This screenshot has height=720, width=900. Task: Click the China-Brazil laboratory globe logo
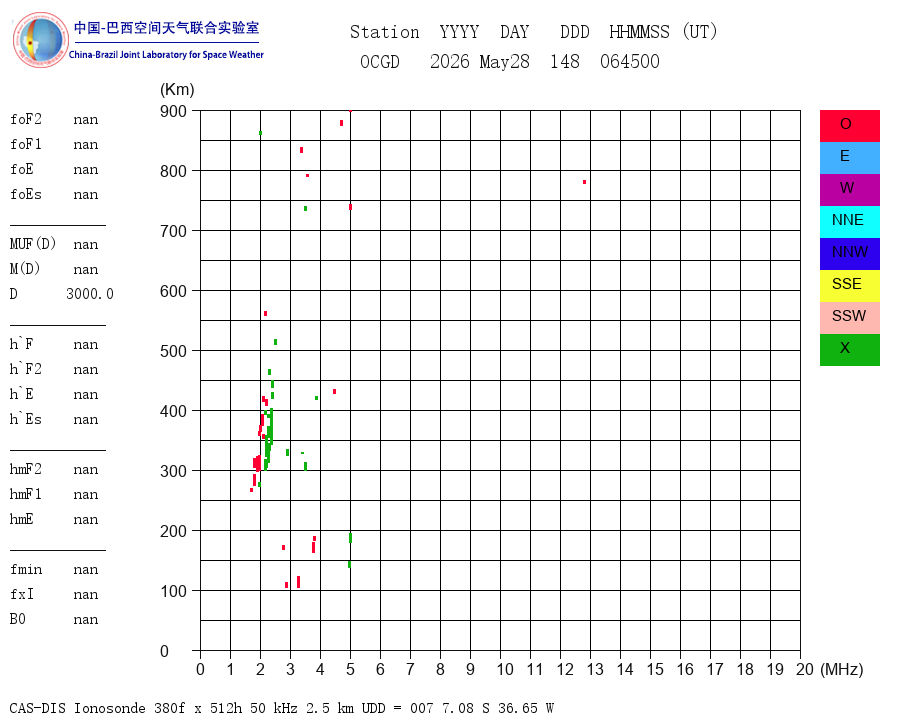pyautogui.click(x=40, y=40)
